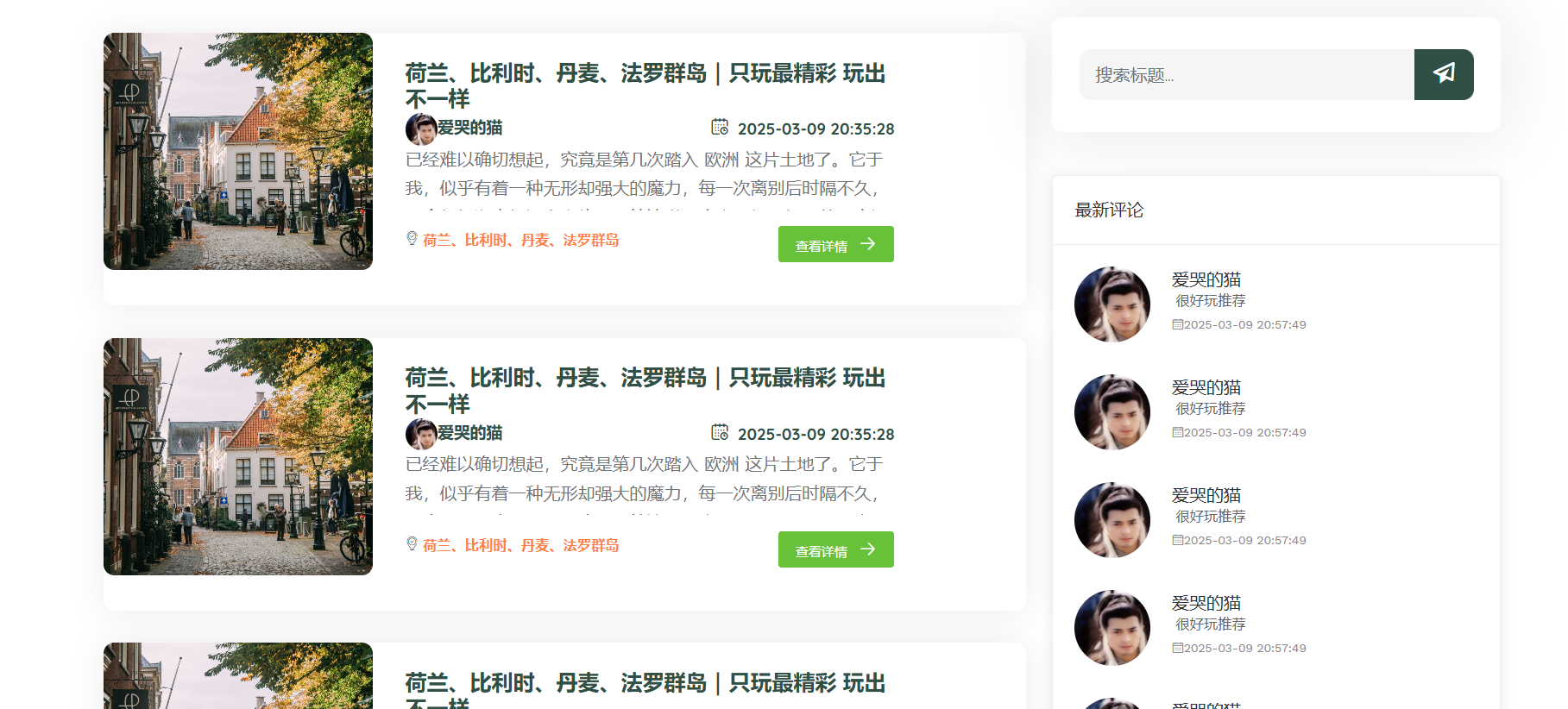This screenshot has width=1568, height=709.
Task: Click first commenter avatar under 最新评论
Action: 1112,304
